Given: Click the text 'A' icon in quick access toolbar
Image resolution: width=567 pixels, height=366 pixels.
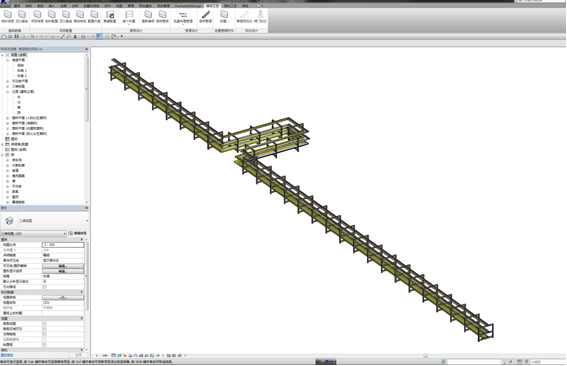Looking at the screenshot, I should coord(75,37).
